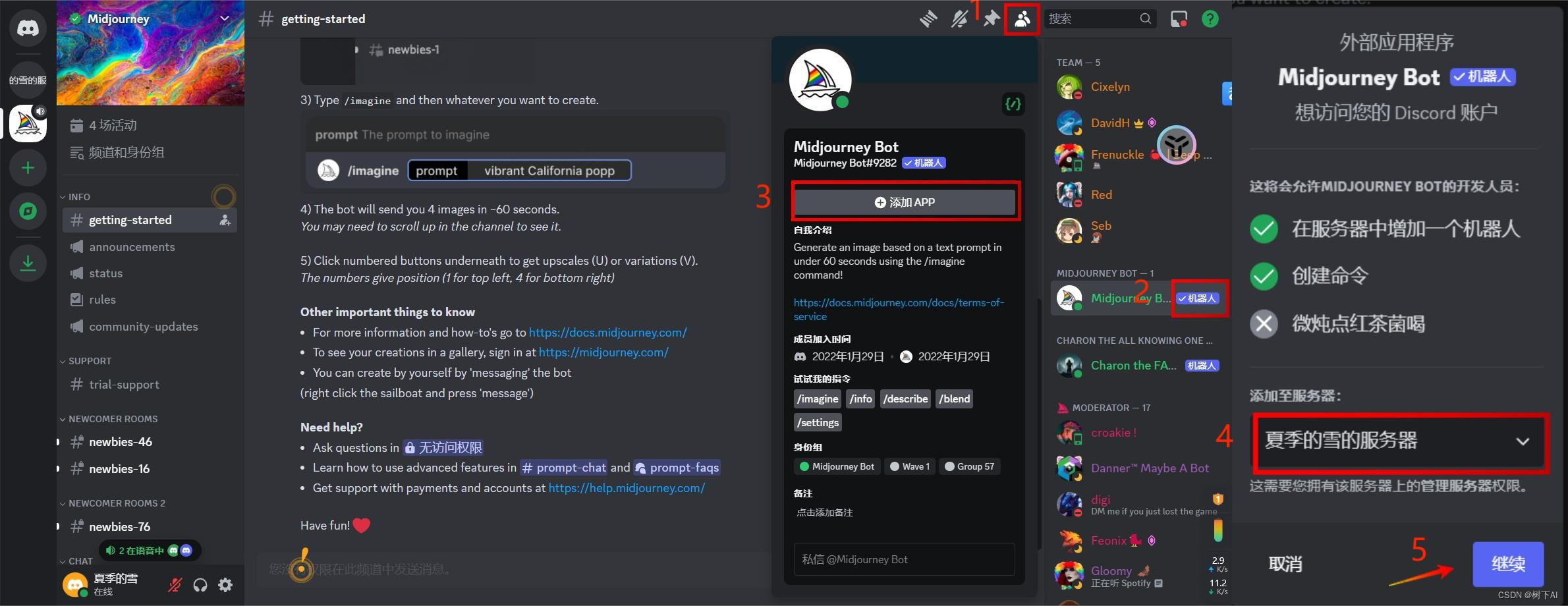
Task: Open terms-of-service link in bot profile
Action: (x=899, y=310)
